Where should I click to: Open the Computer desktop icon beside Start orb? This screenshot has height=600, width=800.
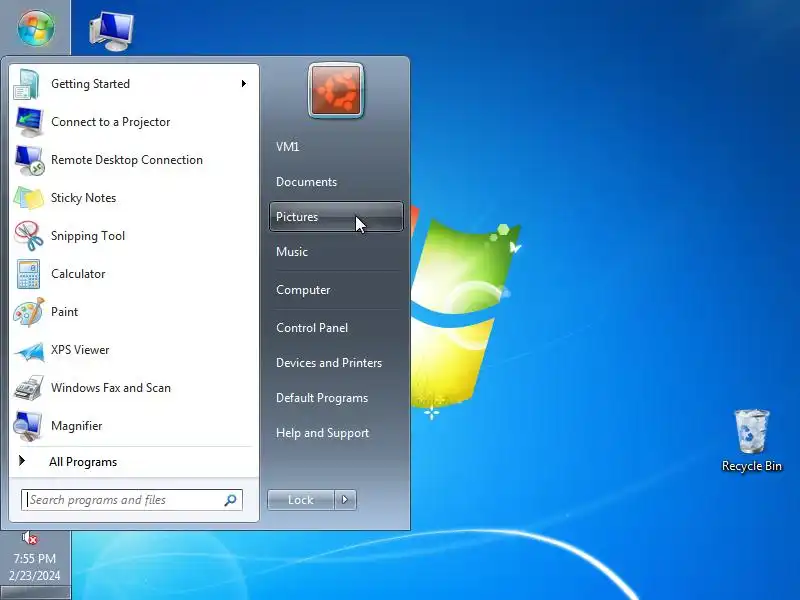tap(111, 31)
